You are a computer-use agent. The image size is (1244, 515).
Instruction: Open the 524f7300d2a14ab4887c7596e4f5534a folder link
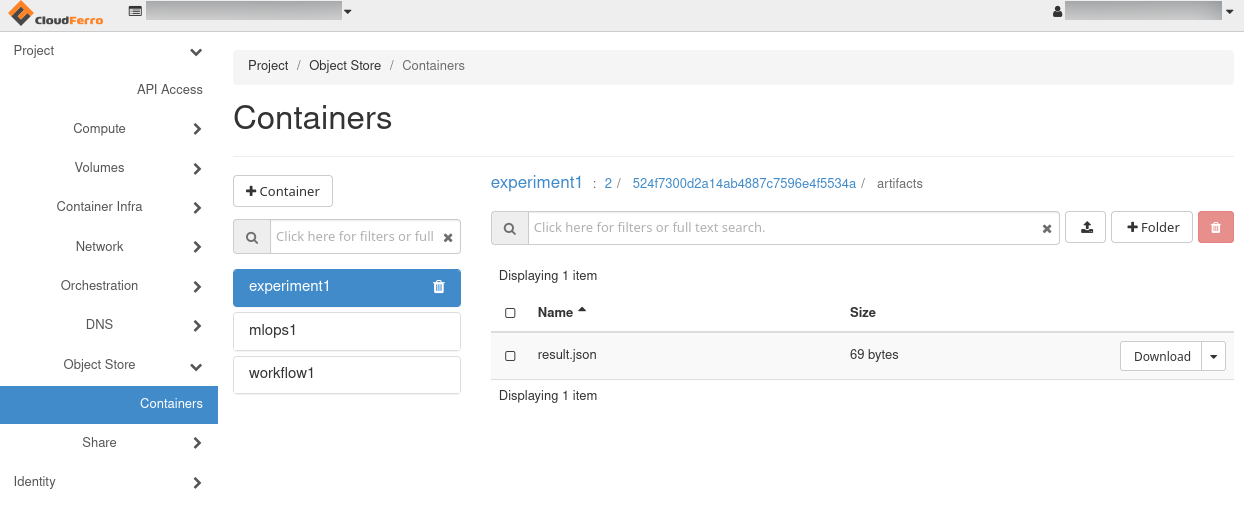744,184
